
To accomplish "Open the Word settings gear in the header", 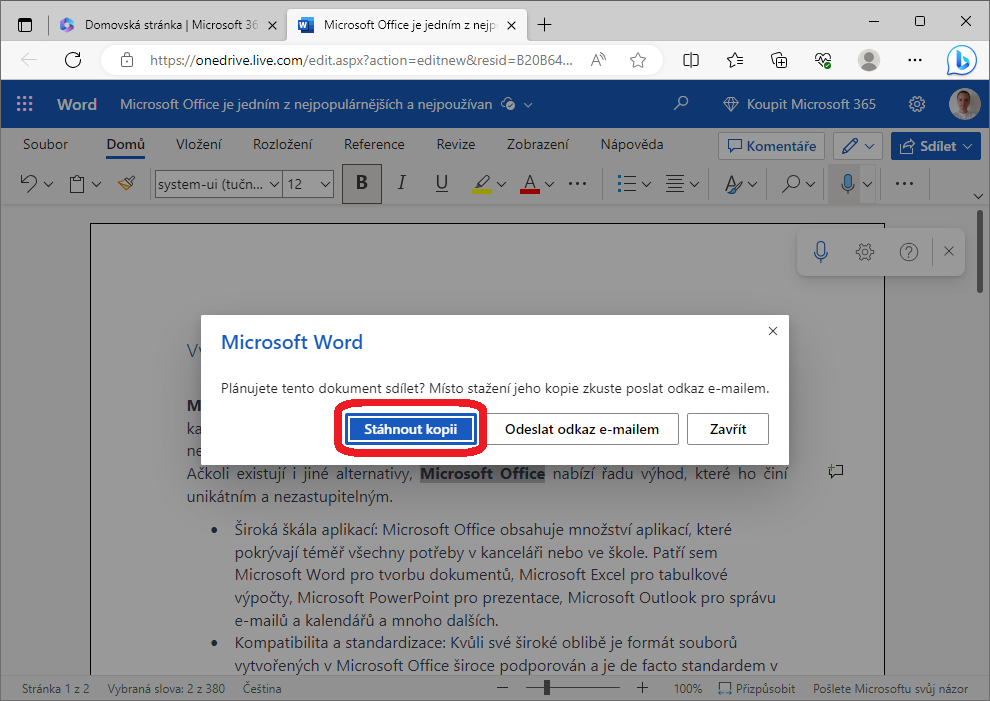I will (917, 104).
